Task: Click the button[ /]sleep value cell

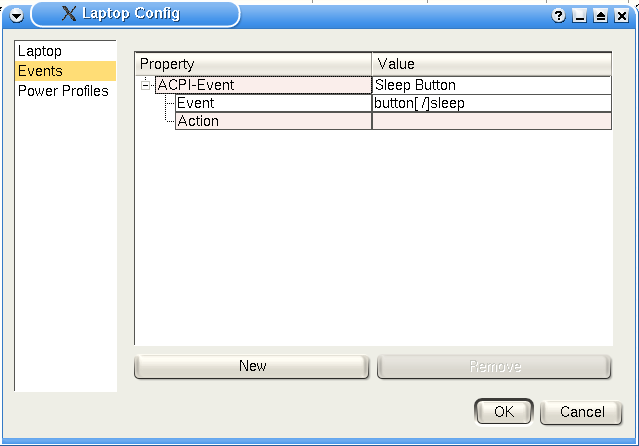Action: pos(492,103)
